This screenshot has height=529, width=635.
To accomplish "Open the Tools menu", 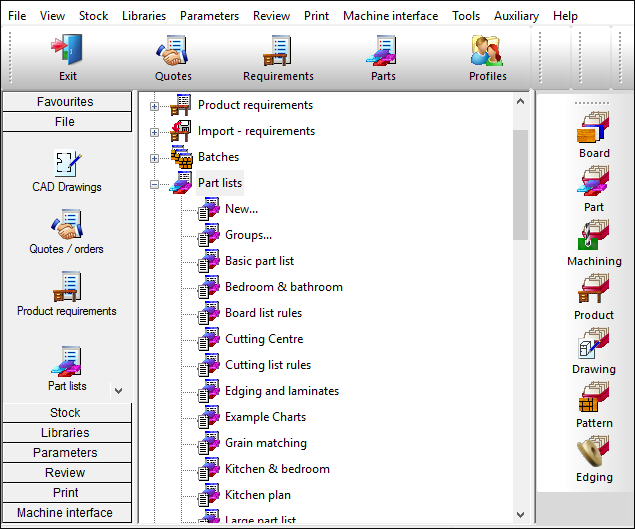I will (x=466, y=16).
